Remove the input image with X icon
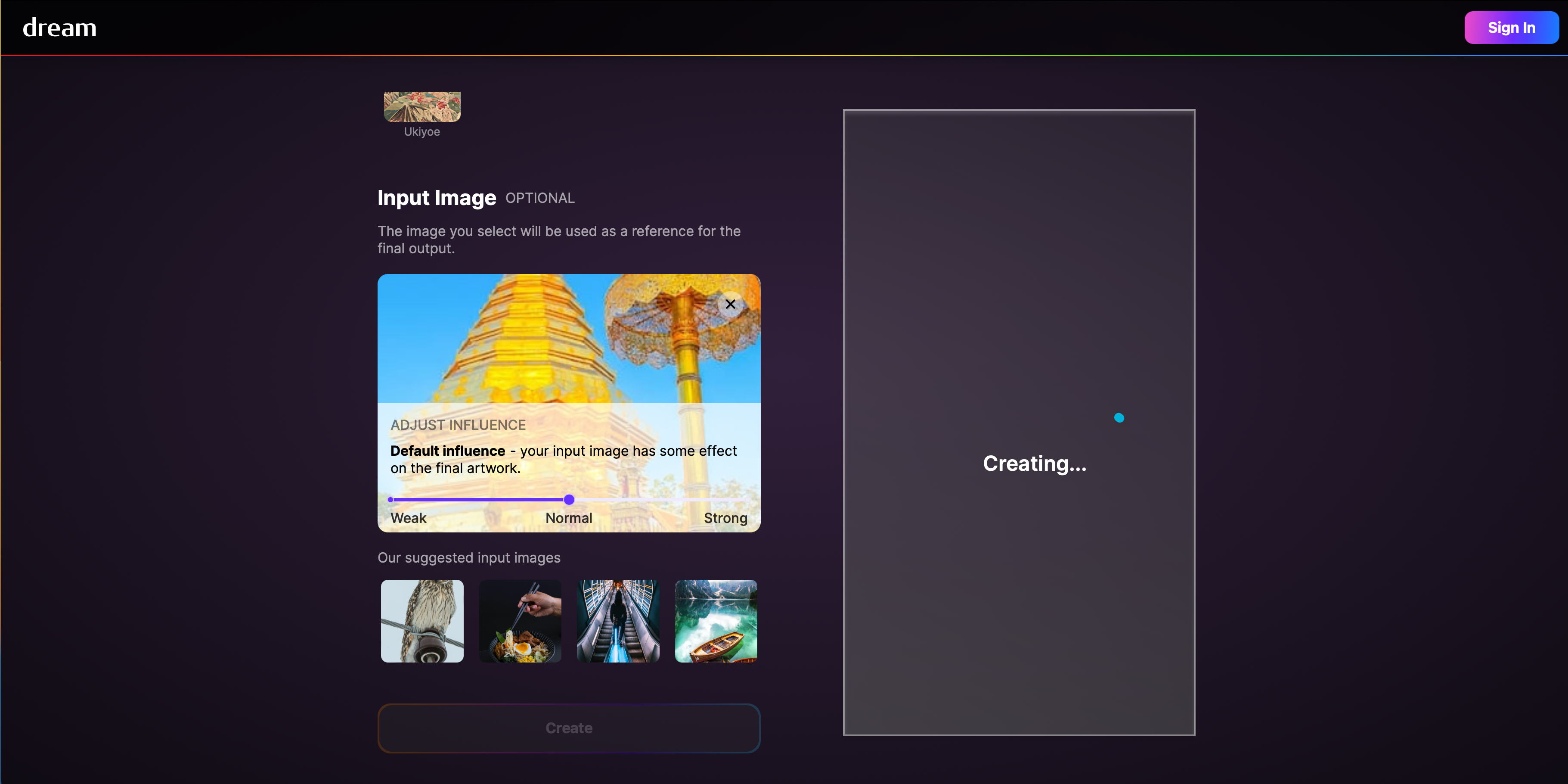Viewport: 1568px width, 784px height. tap(730, 304)
